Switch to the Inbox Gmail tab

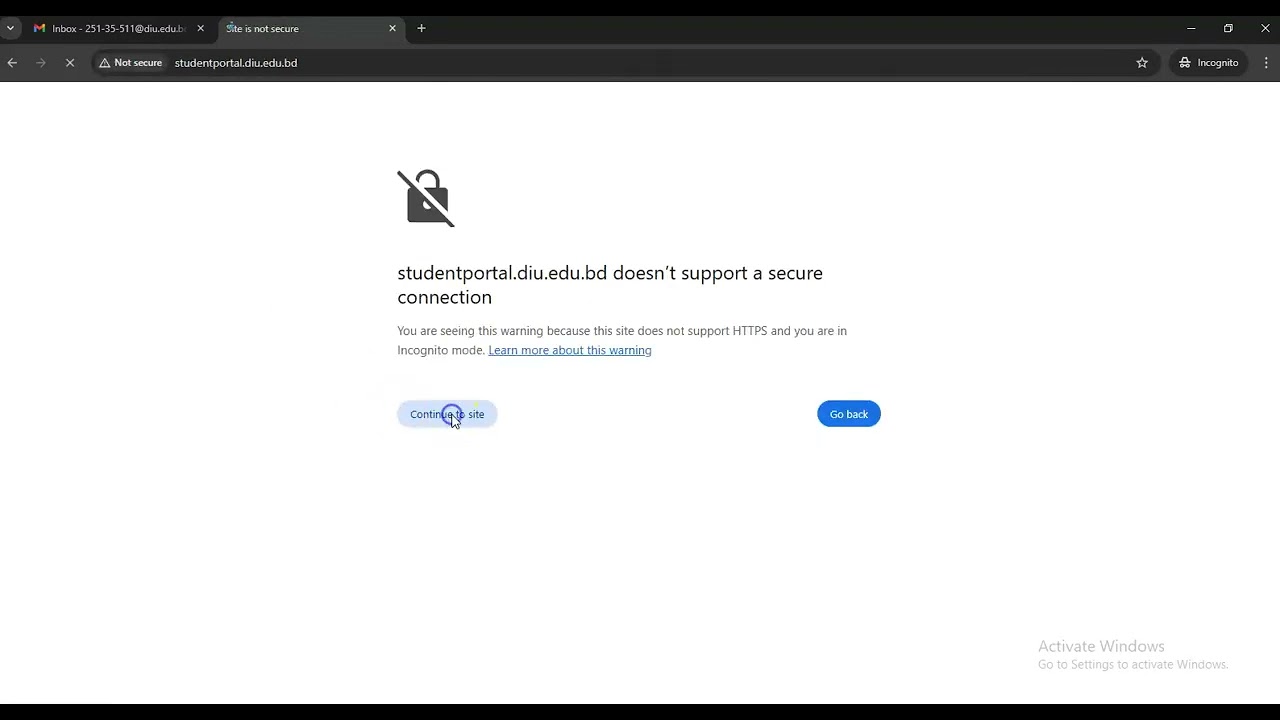(119, 29)
